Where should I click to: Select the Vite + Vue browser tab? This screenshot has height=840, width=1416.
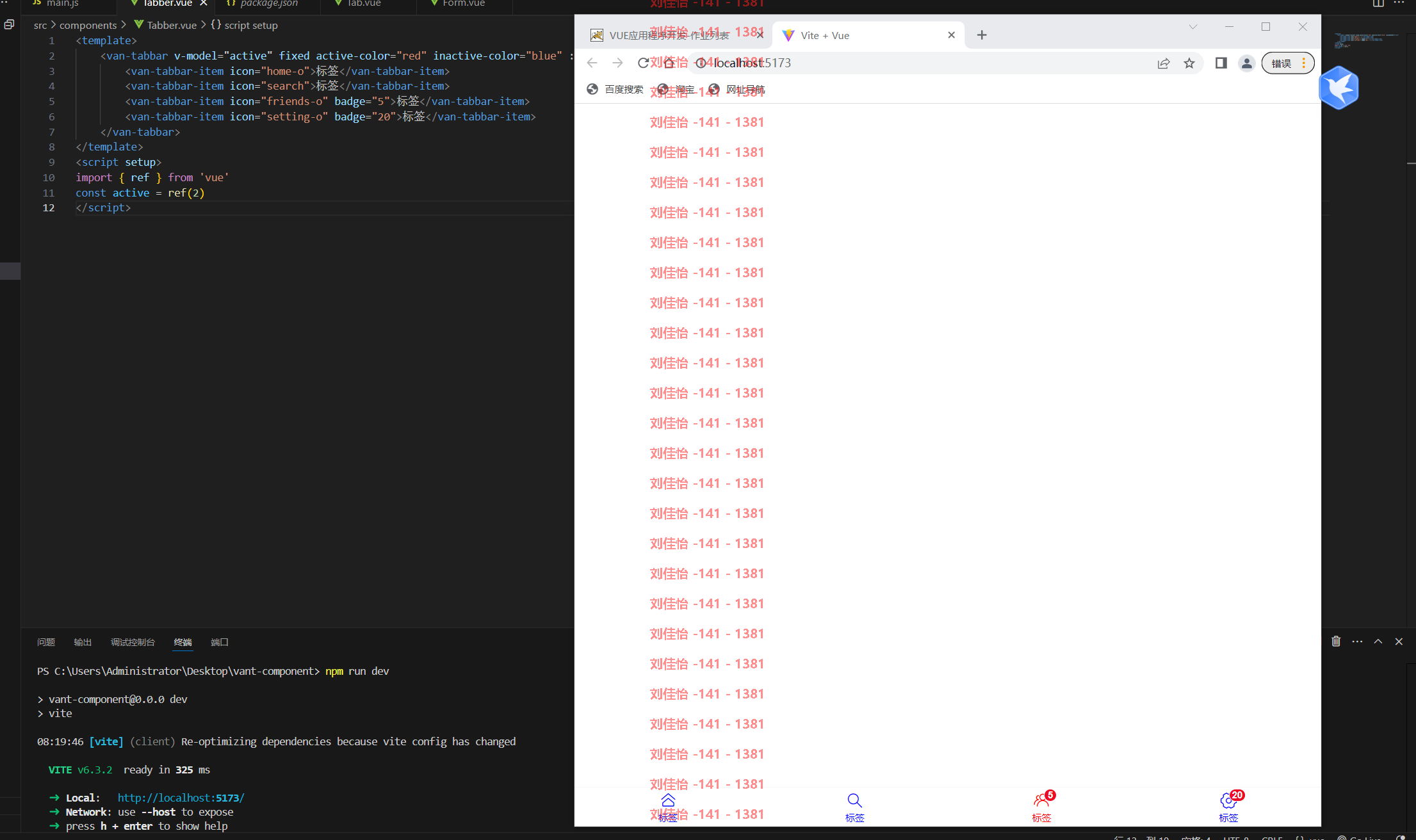click(x=867, y=35)
